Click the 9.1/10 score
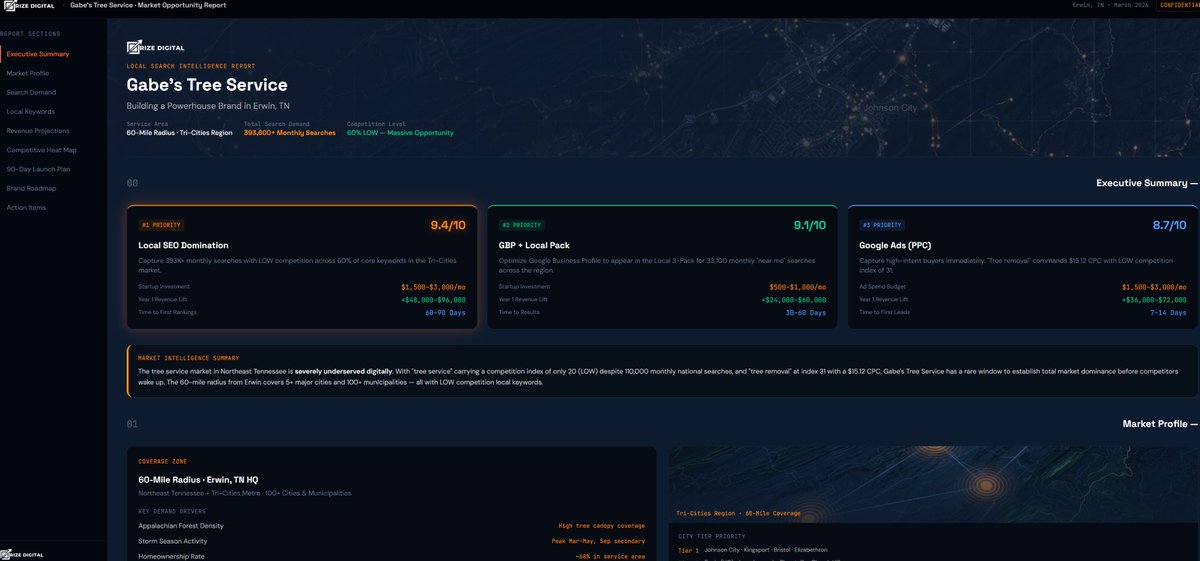 tap(809, 225)
